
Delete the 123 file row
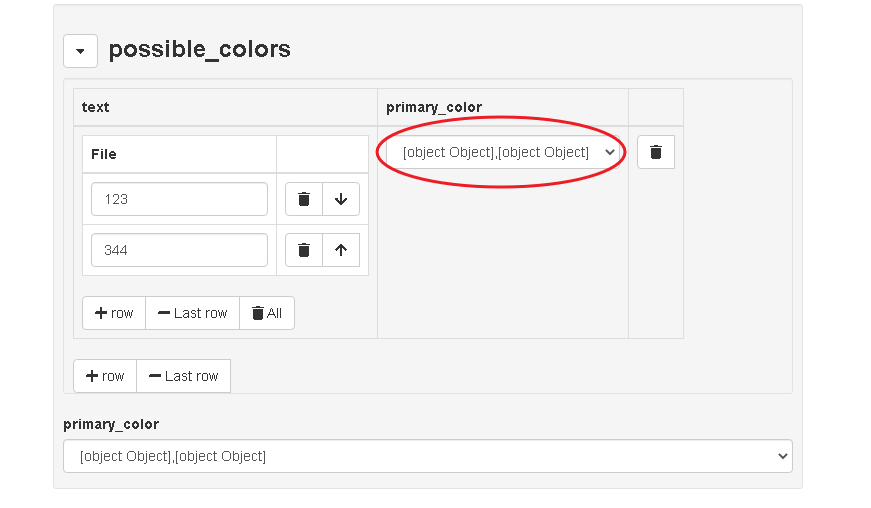coord(304,199)
